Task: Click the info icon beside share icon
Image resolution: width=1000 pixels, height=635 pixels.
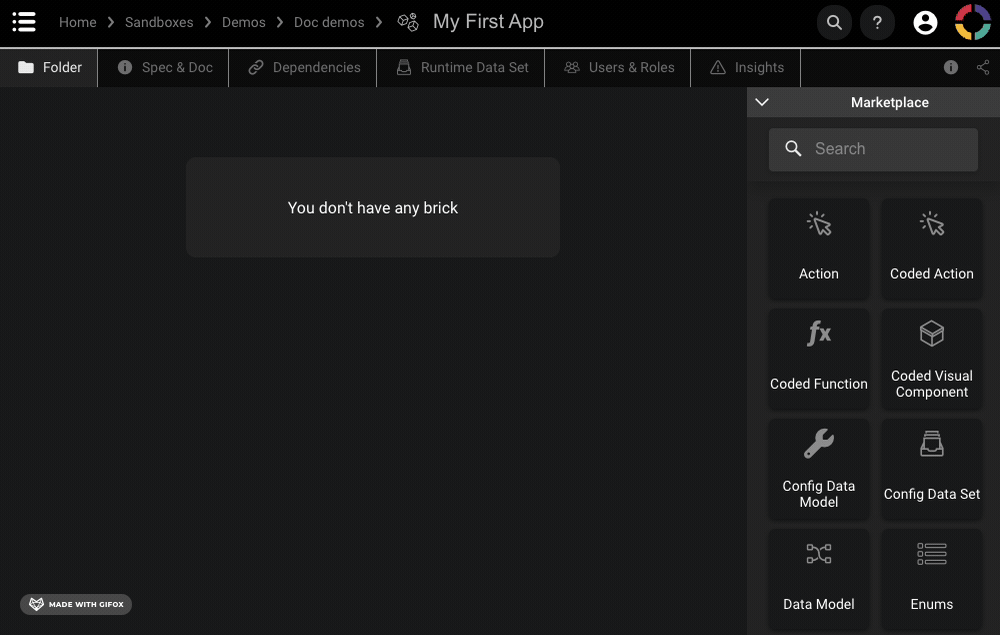Action: click(951, 67)
